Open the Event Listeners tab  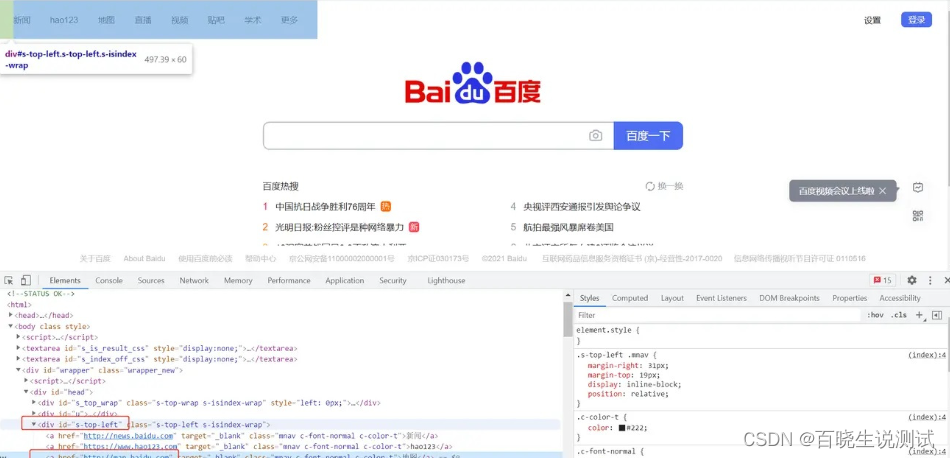(721, 298)
